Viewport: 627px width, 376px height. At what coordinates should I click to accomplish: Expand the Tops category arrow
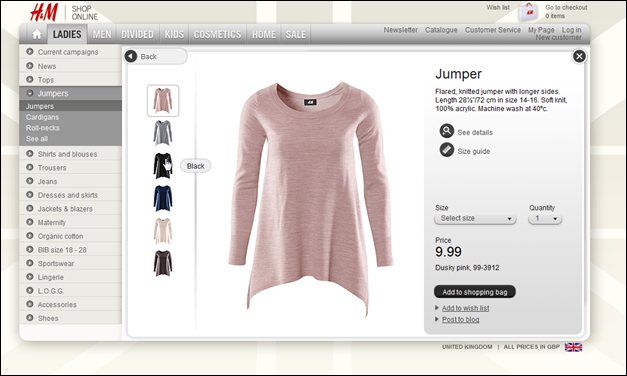click(x=30, y=79)
